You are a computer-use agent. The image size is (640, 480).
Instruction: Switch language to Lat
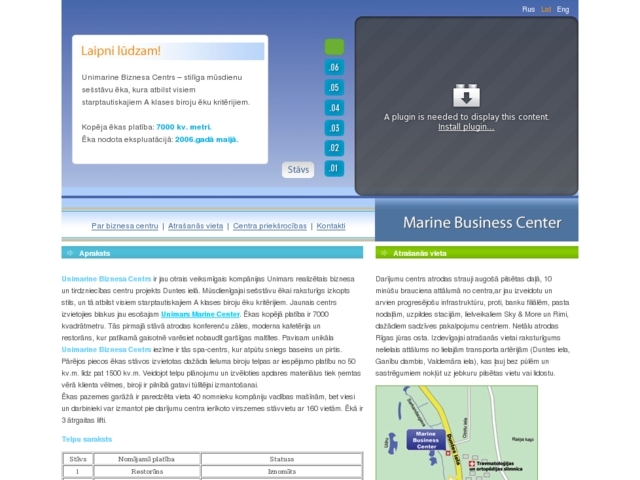pos(546,9)
